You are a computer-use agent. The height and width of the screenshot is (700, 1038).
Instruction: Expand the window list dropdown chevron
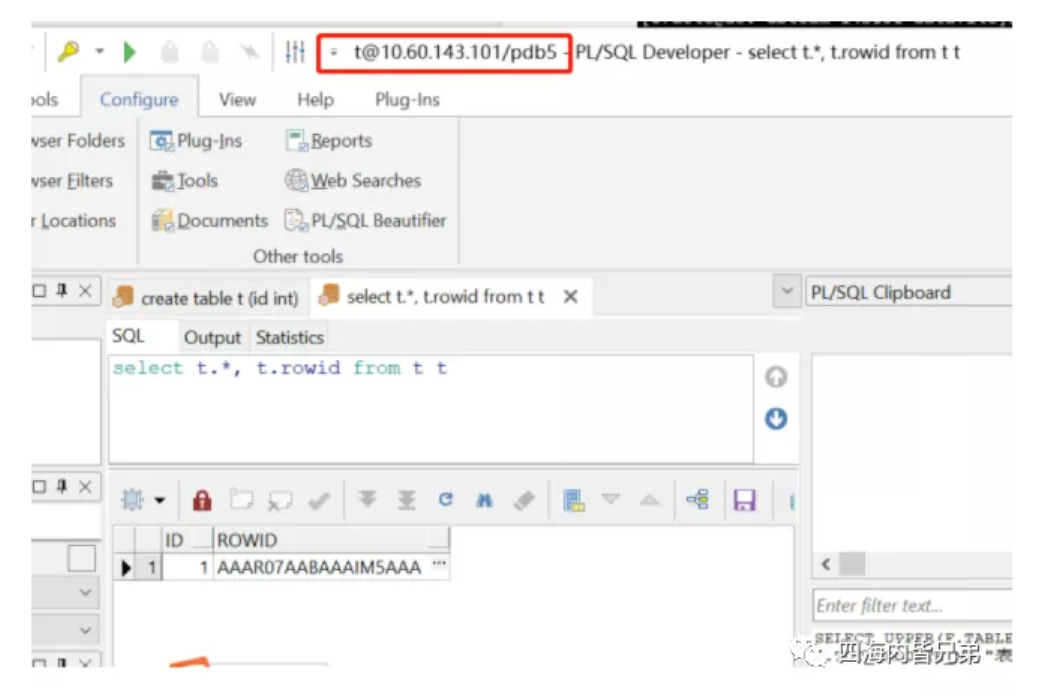point(786,291)
